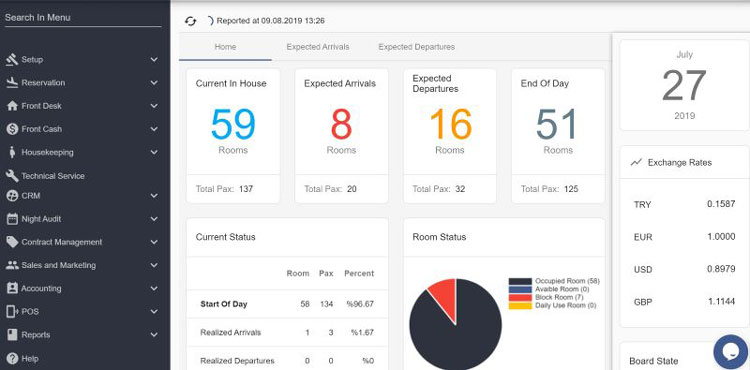
Task: Expand the POS menu chevron
Action: [154, 312]
